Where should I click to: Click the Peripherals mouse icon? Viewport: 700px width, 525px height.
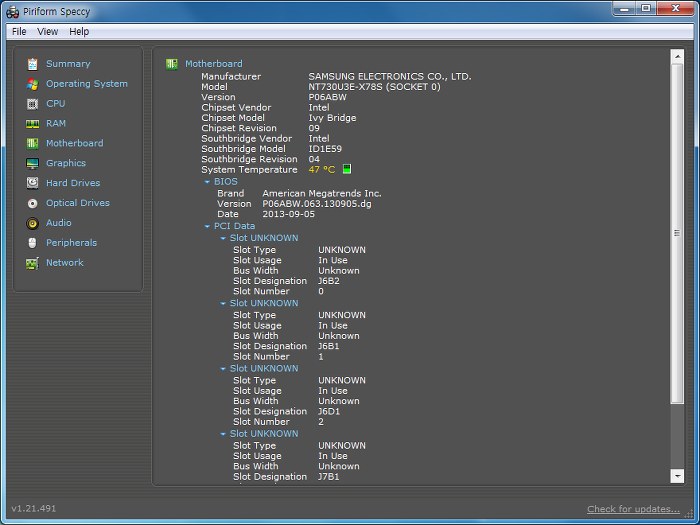coord(32,243)
